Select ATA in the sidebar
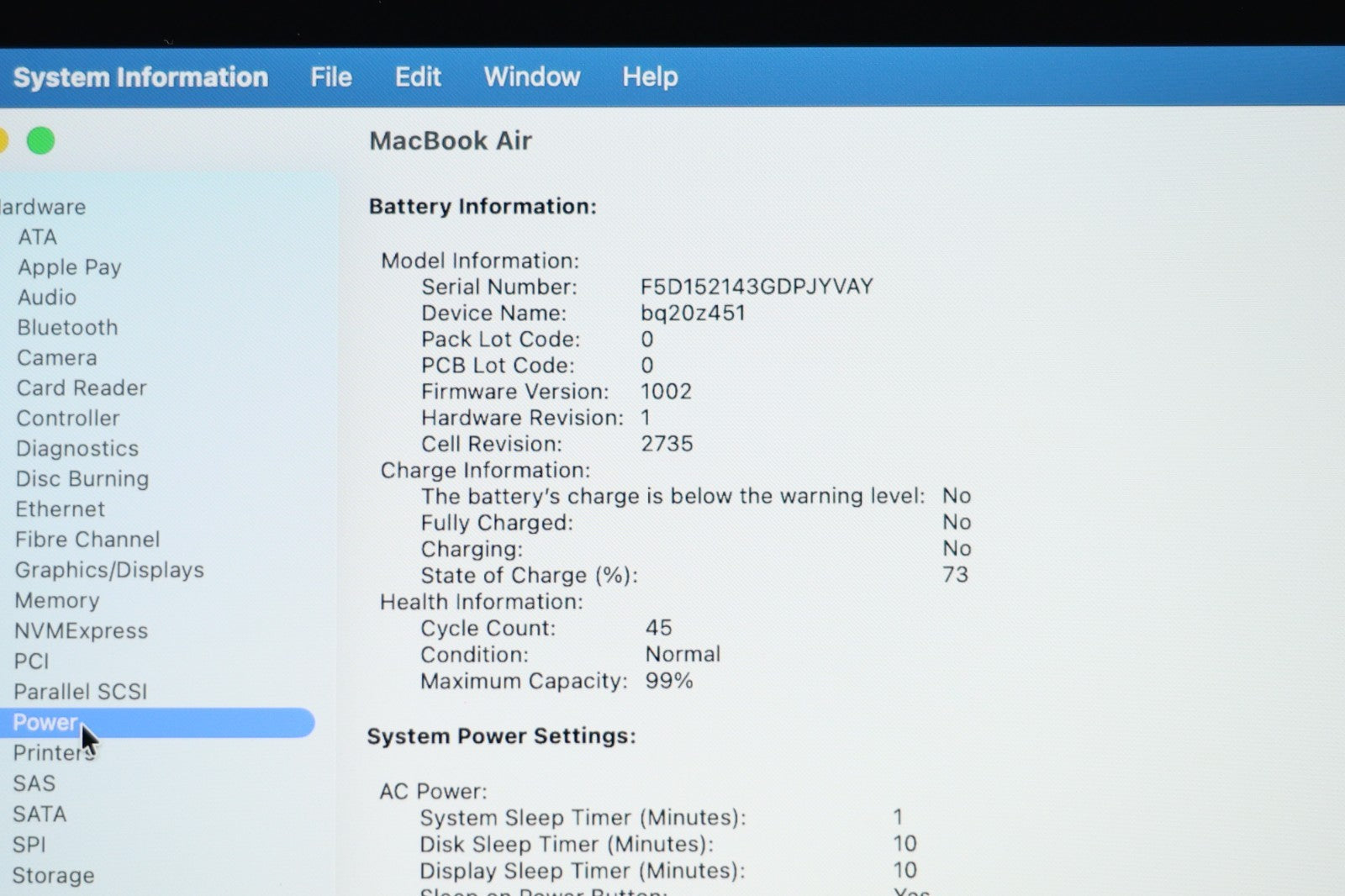 tap(38, 238)
